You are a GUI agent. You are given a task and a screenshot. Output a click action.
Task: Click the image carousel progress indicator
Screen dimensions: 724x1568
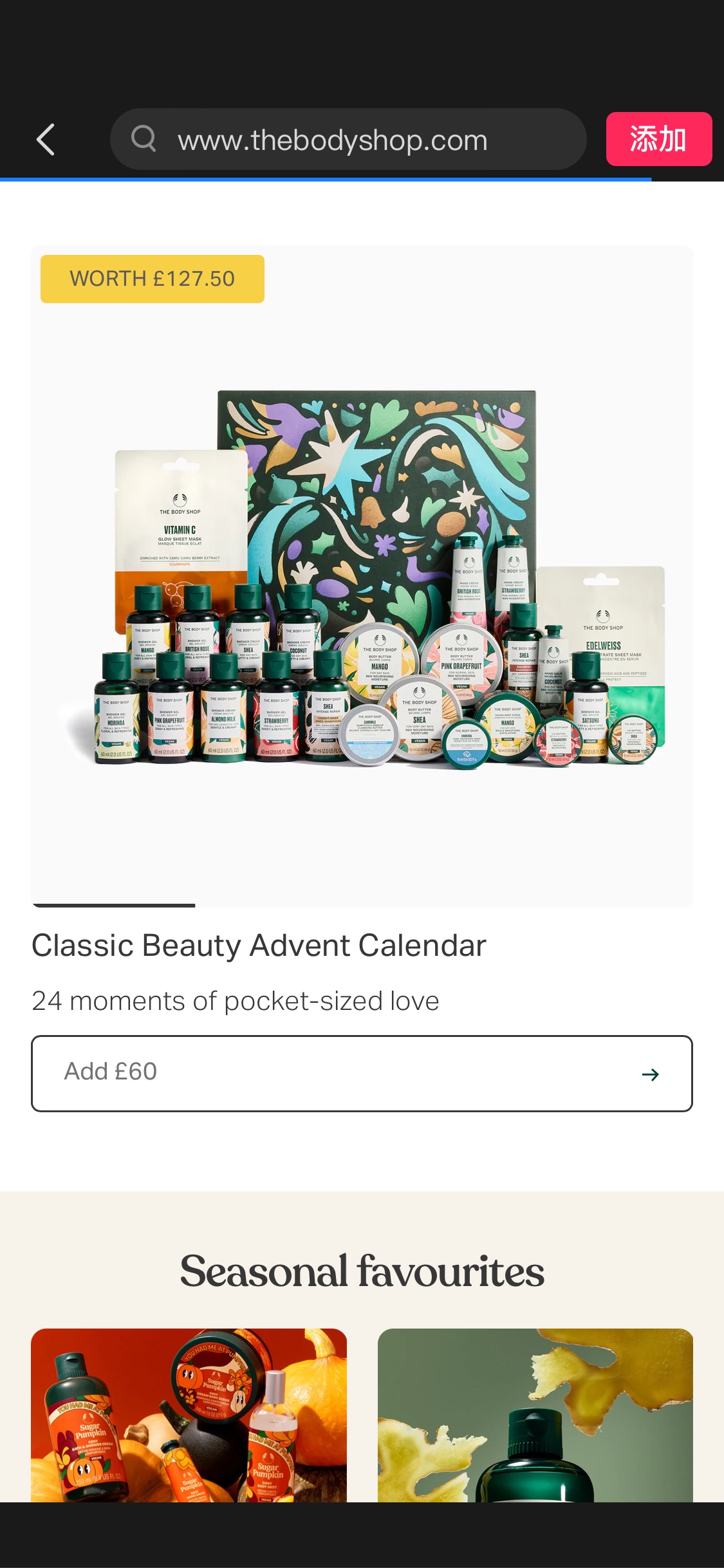point(114,905)
